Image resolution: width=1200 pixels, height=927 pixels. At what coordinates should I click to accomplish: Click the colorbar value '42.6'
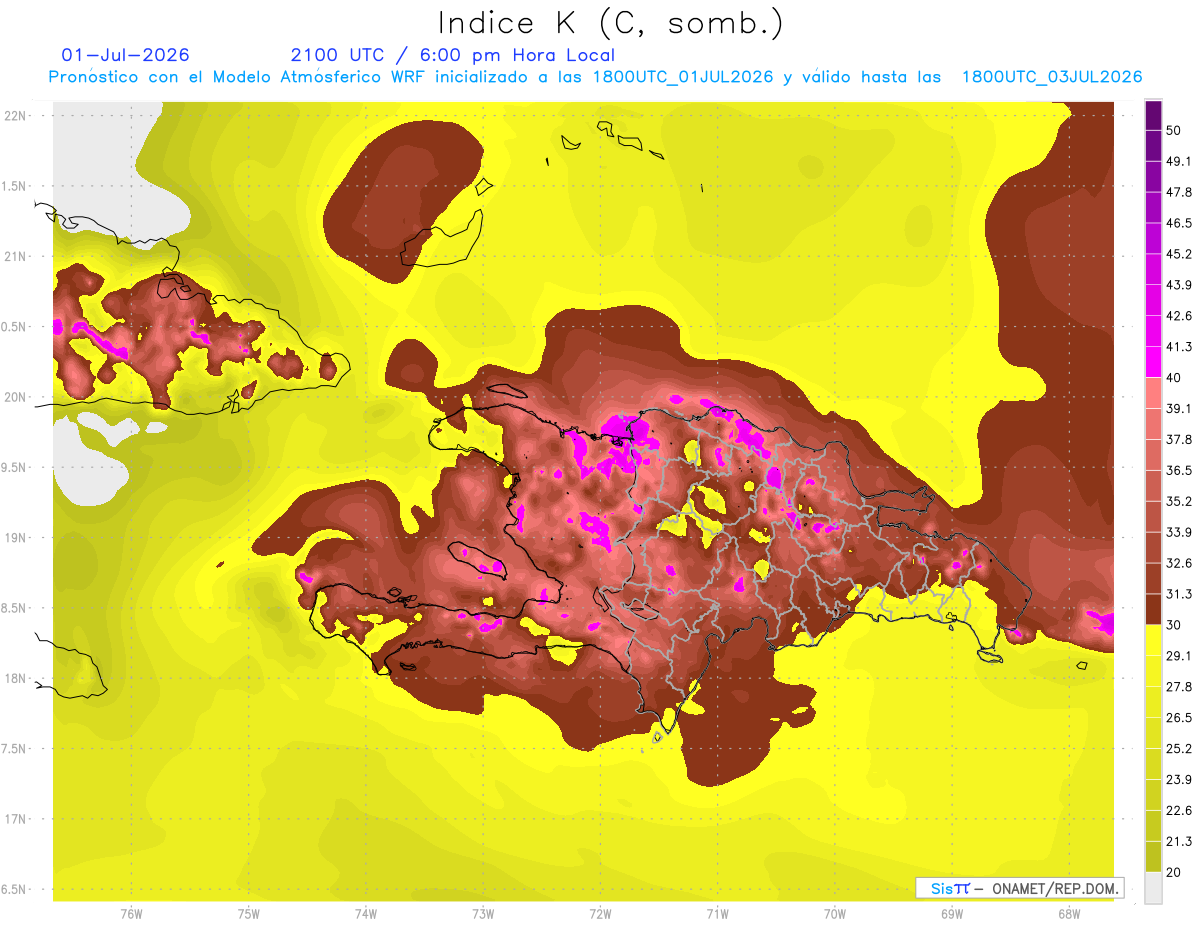(1179, 317)
